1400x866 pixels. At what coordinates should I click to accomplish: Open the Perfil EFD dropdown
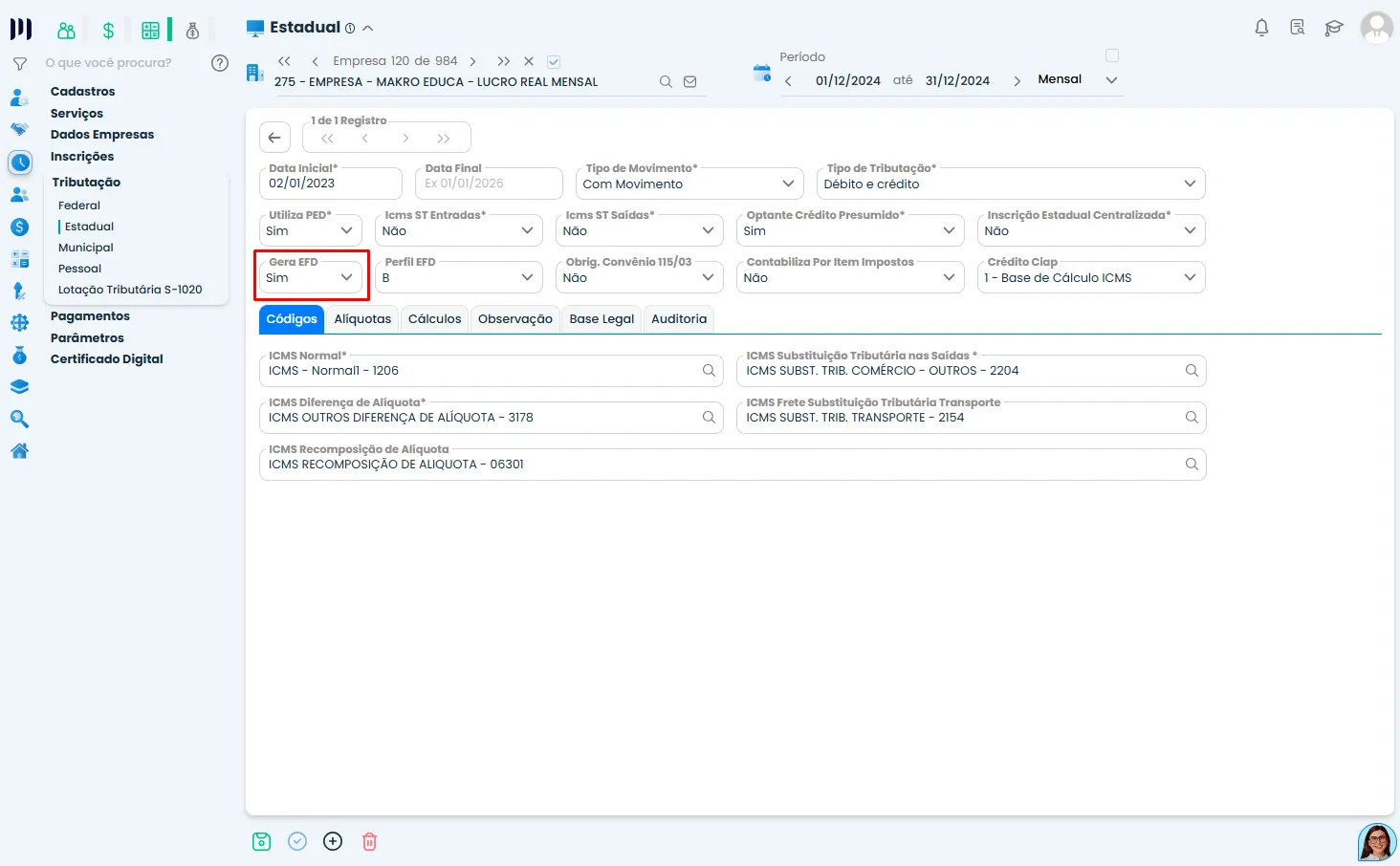coord(460,277)
